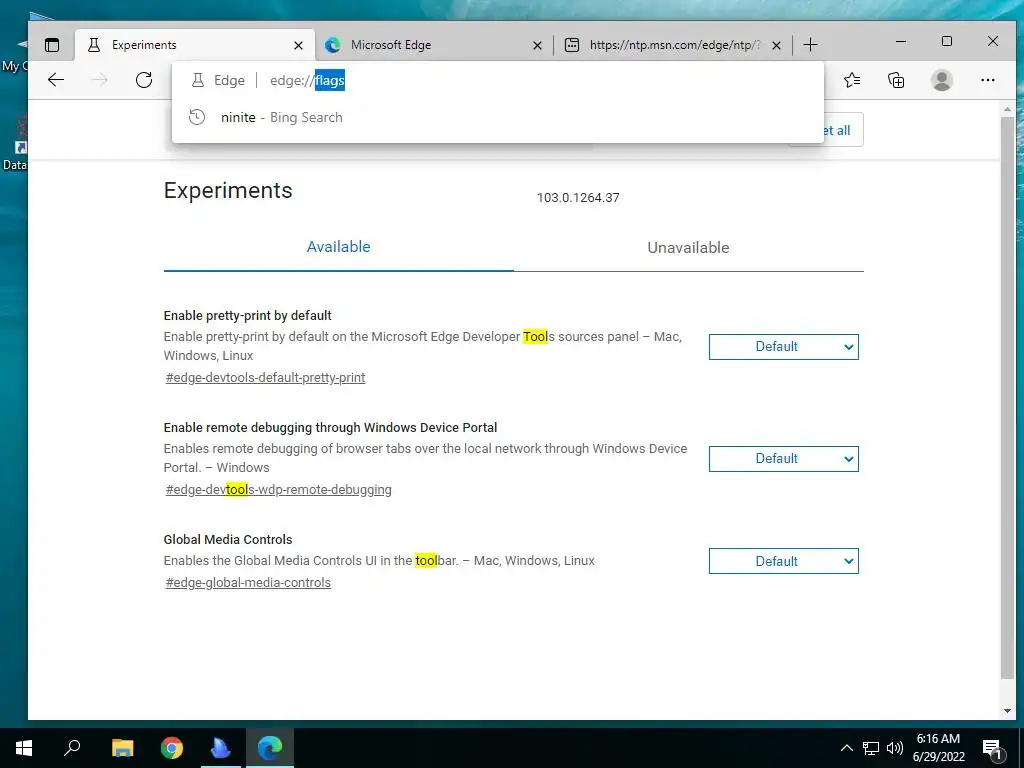Click the scrollbar down arrow

click(1007, 711)
